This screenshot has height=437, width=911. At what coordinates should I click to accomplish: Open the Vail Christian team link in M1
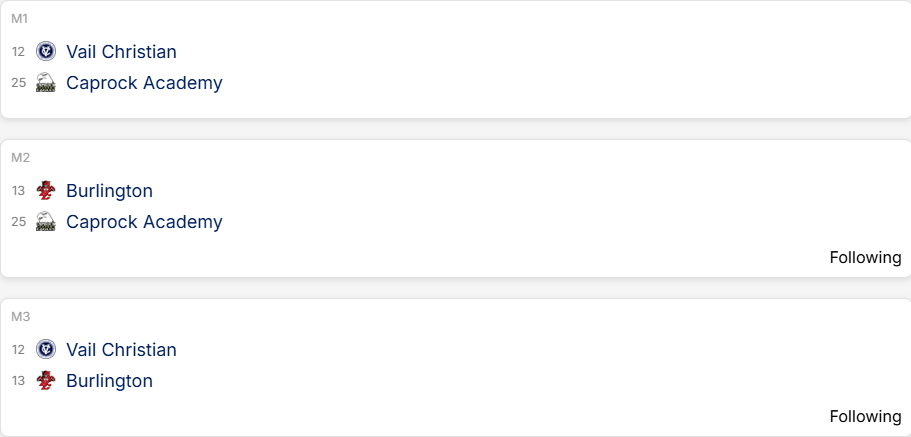click(121, 51)
